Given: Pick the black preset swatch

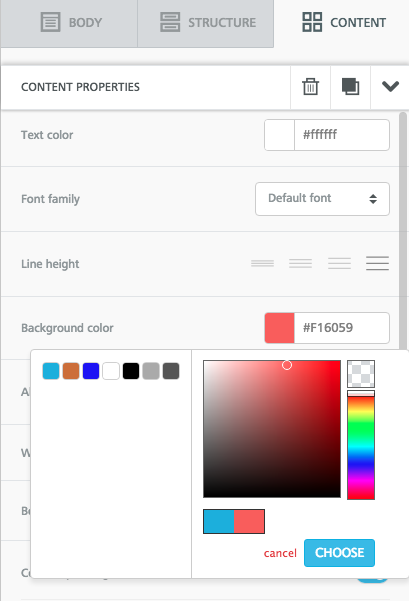Looking at the screenshot, I should tap(131, 371).
